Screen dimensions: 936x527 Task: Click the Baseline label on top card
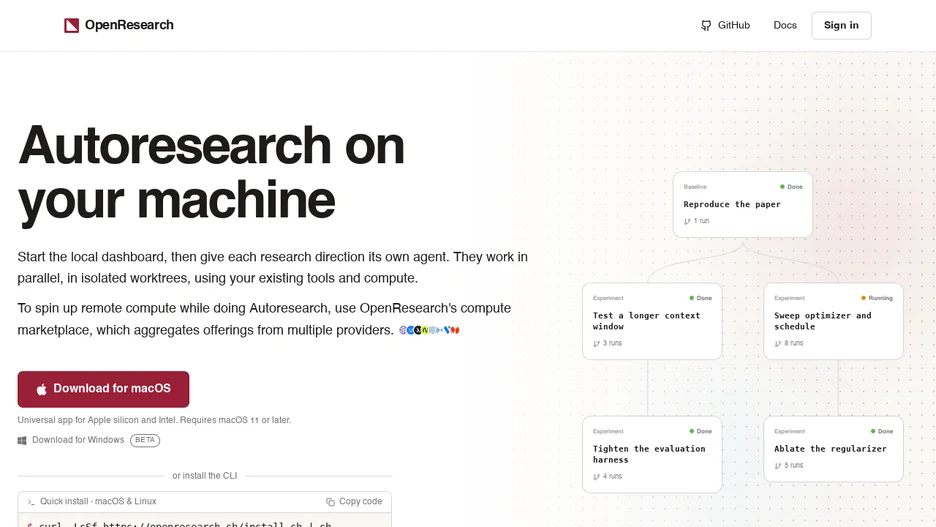coord(695,187)
